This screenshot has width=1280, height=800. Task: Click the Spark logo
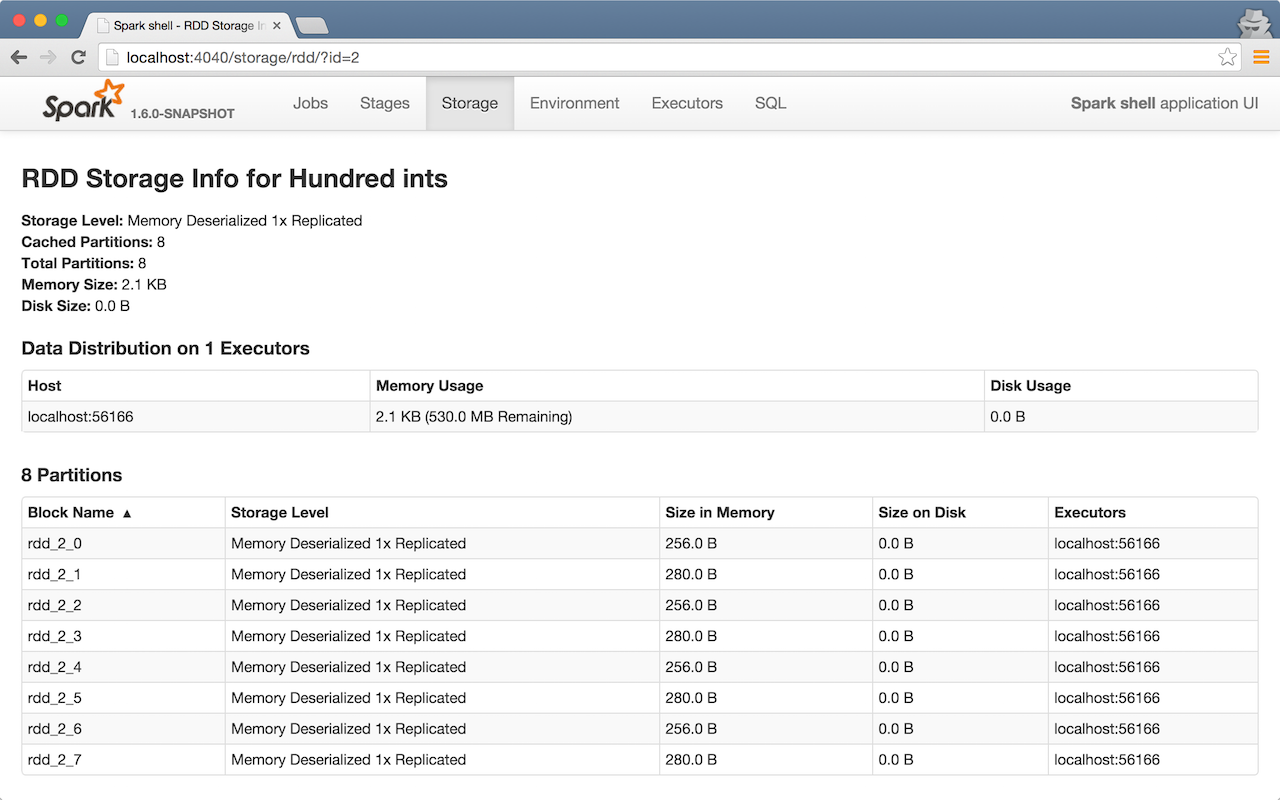pyautogui.click(x=84, y=102)
